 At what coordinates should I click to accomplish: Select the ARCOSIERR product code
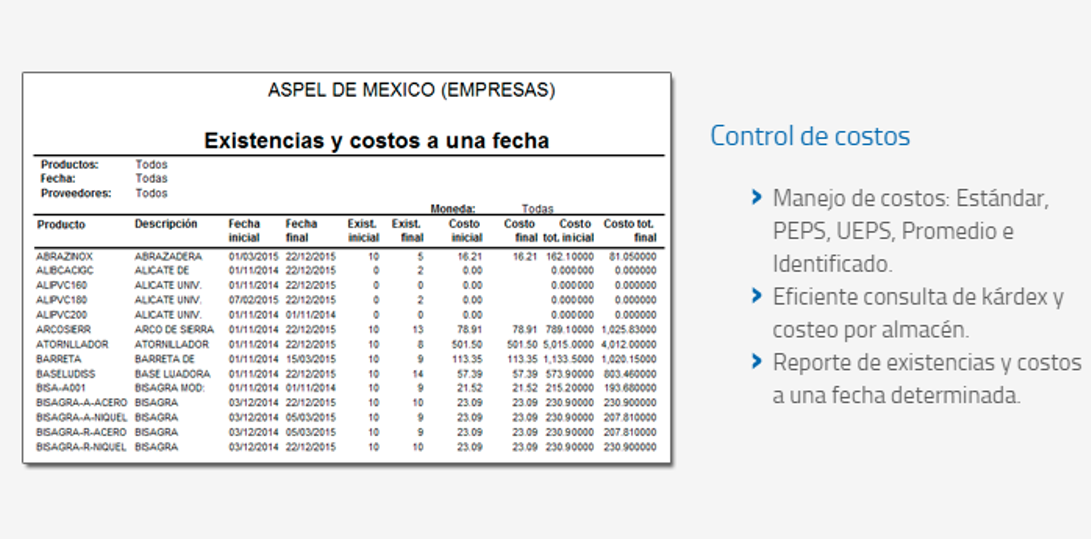(65, 329)
